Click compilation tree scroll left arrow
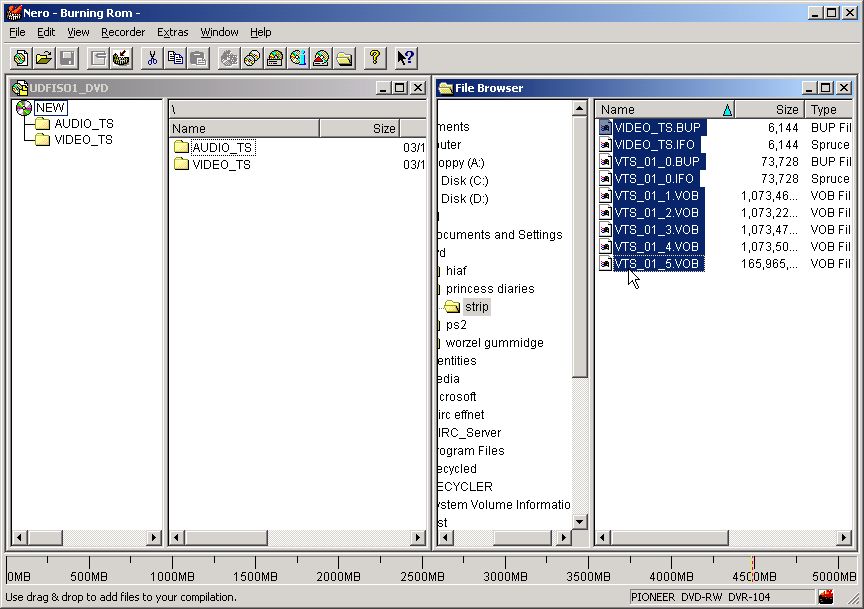The height and width of the screenshot is (609, 864). [x=19, y=537]
